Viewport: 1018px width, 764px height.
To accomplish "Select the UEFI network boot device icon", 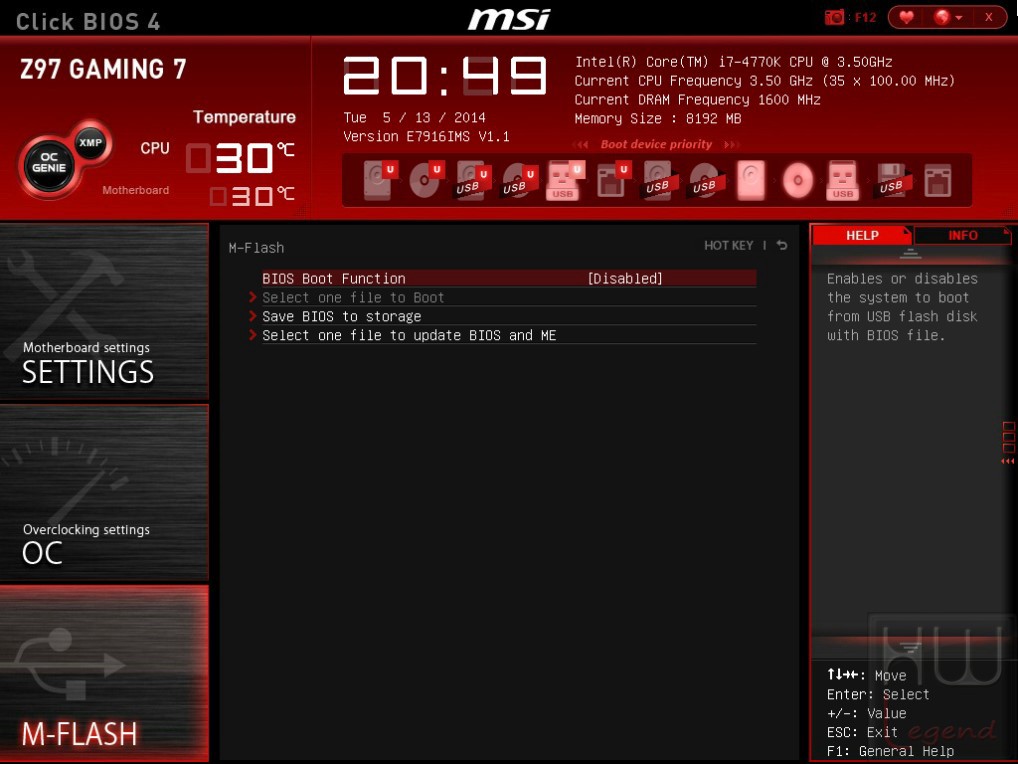I will pyautogui.click(x=613, y=180).
